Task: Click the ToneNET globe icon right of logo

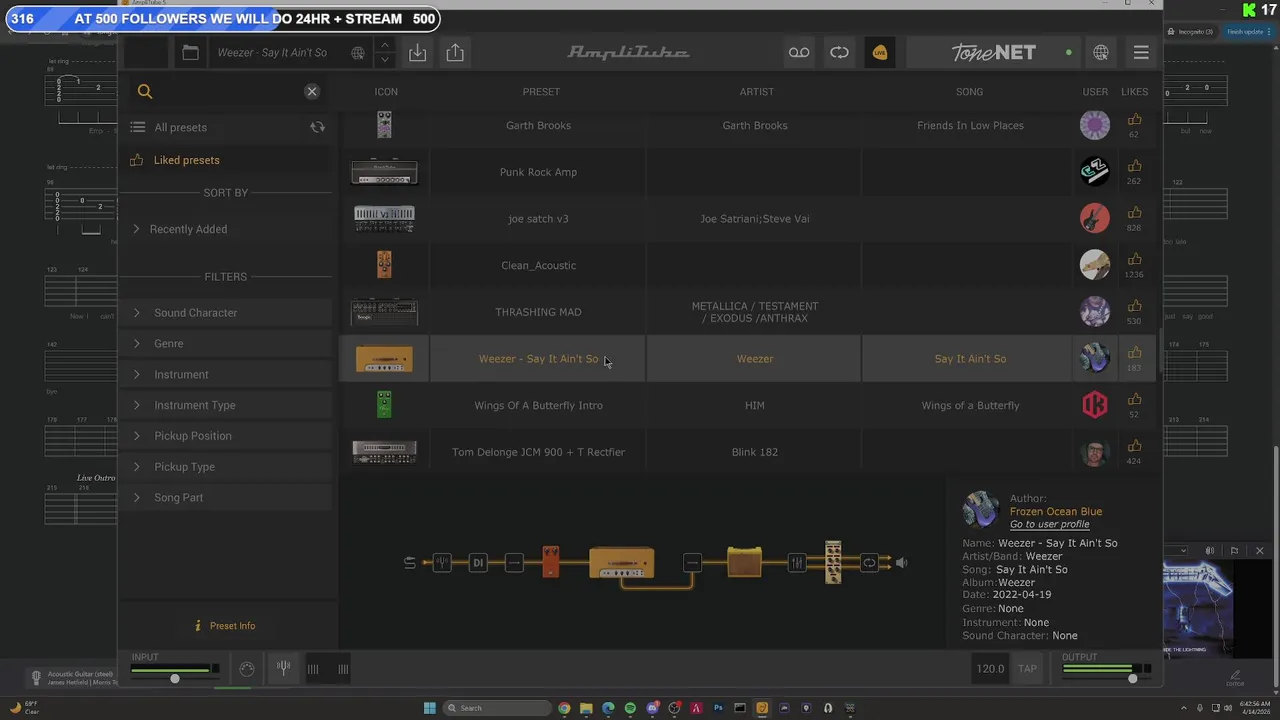Action: [1101, 53]
